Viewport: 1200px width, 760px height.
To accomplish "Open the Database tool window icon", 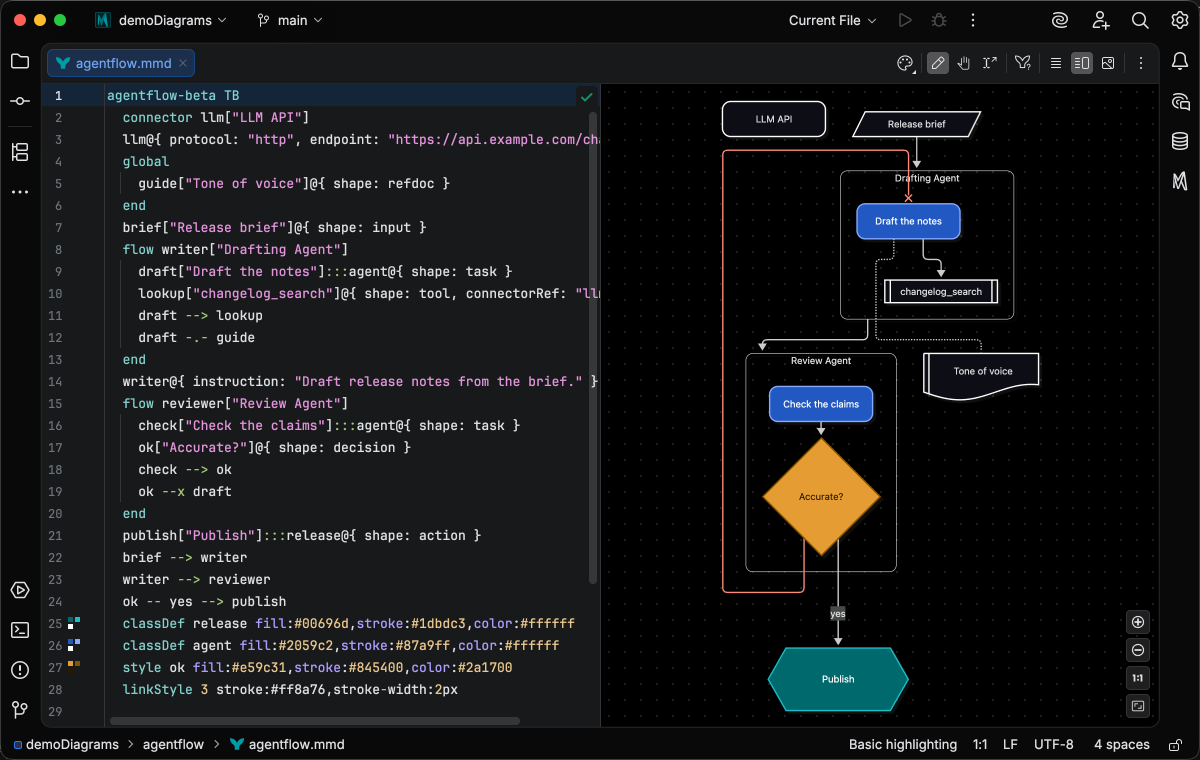I will click(x=1180, y=141).
